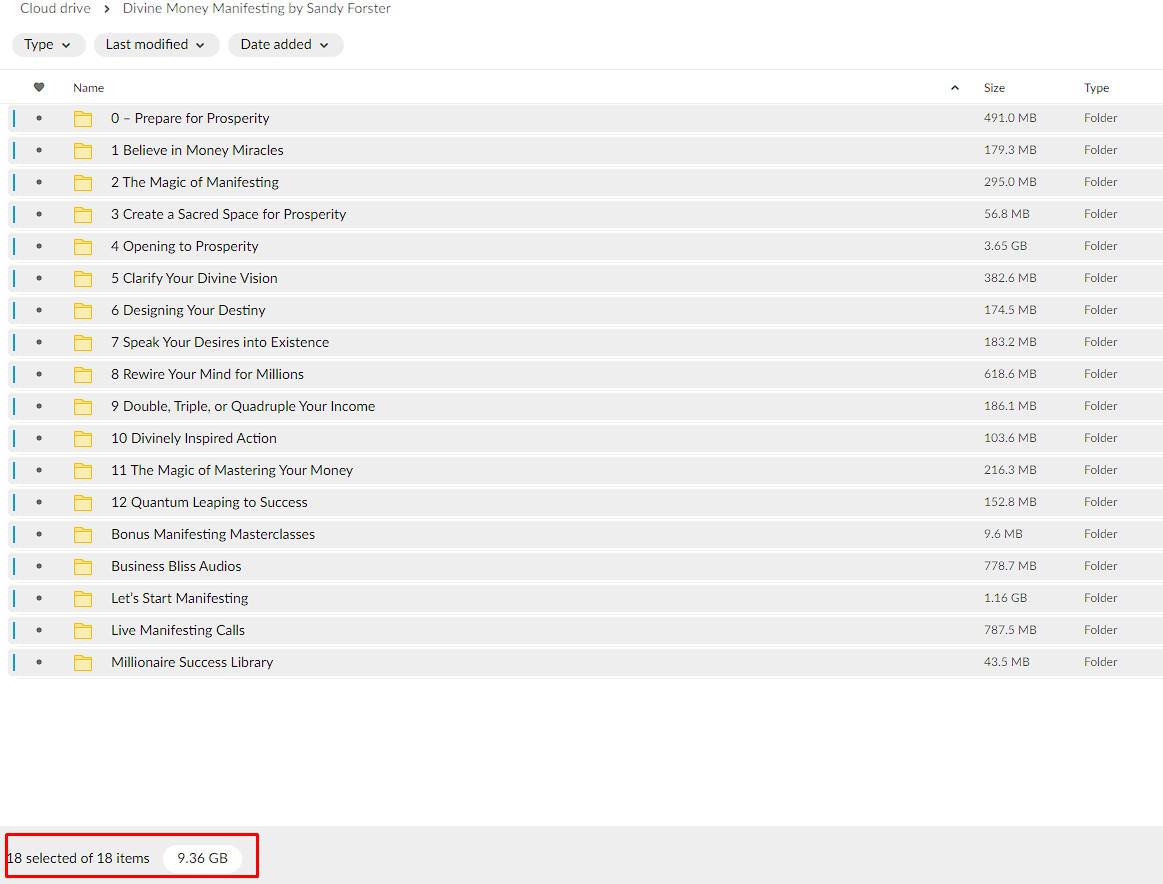Click the folder icon for Opening to Prosperity

click(83, 246)
